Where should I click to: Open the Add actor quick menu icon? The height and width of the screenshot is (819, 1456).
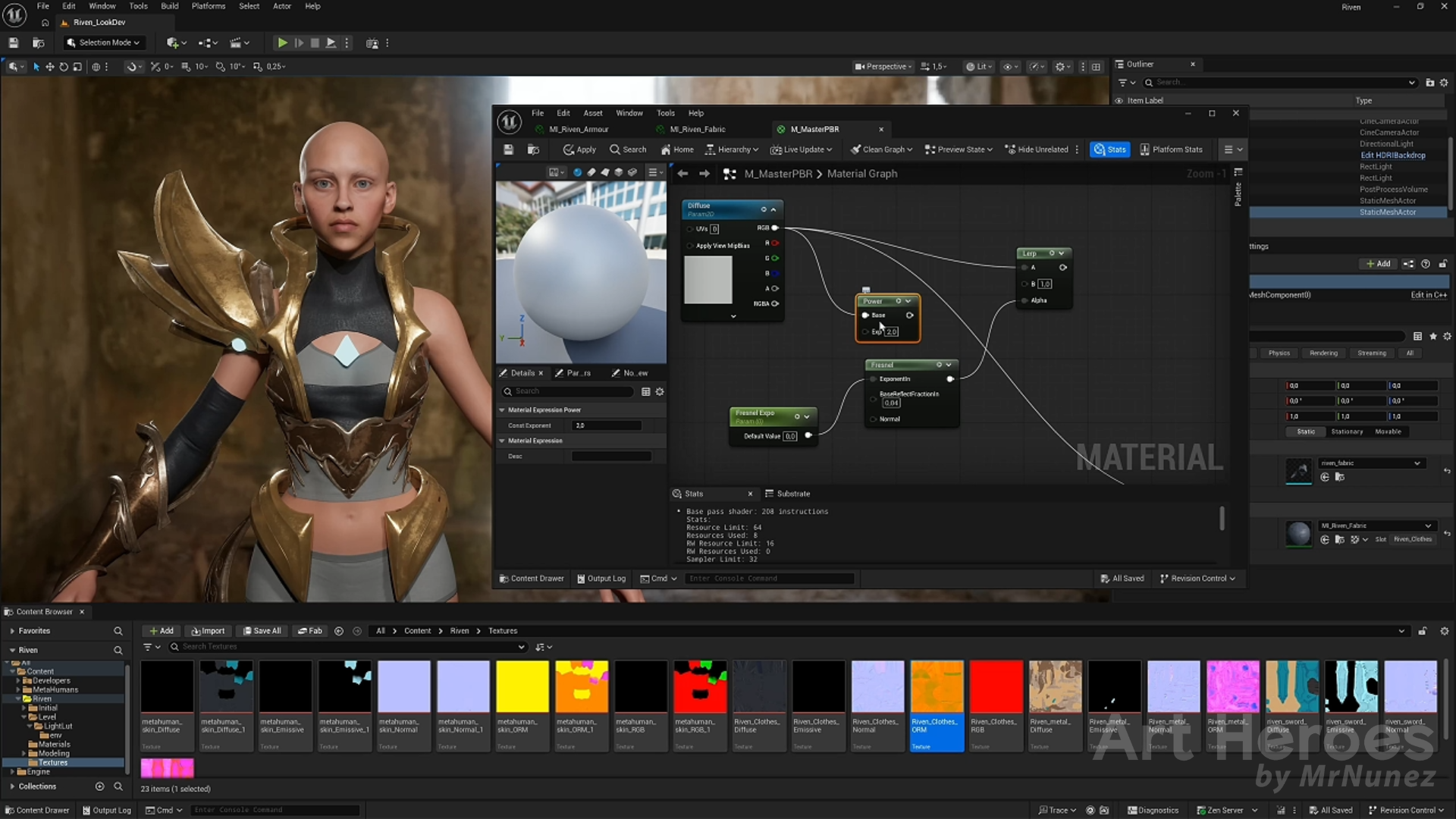[x=176, y=43]
